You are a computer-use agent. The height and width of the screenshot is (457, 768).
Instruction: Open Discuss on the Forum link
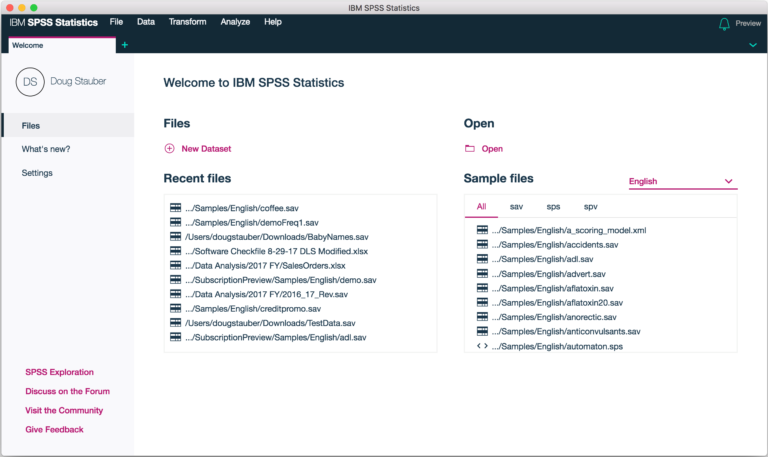click(68, 391)
